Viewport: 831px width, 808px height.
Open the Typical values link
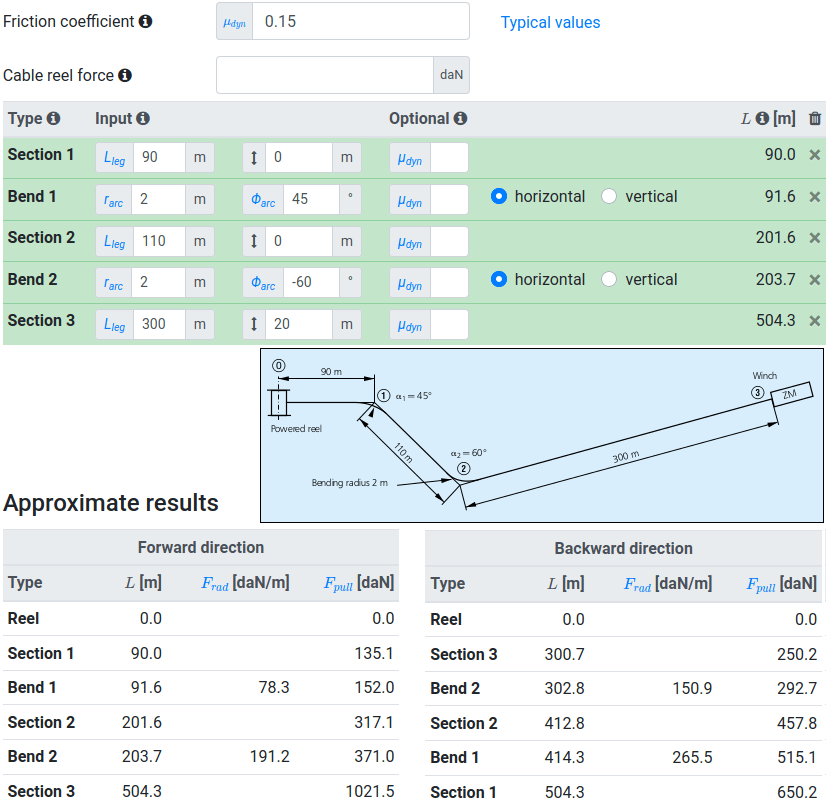(550, 22)
